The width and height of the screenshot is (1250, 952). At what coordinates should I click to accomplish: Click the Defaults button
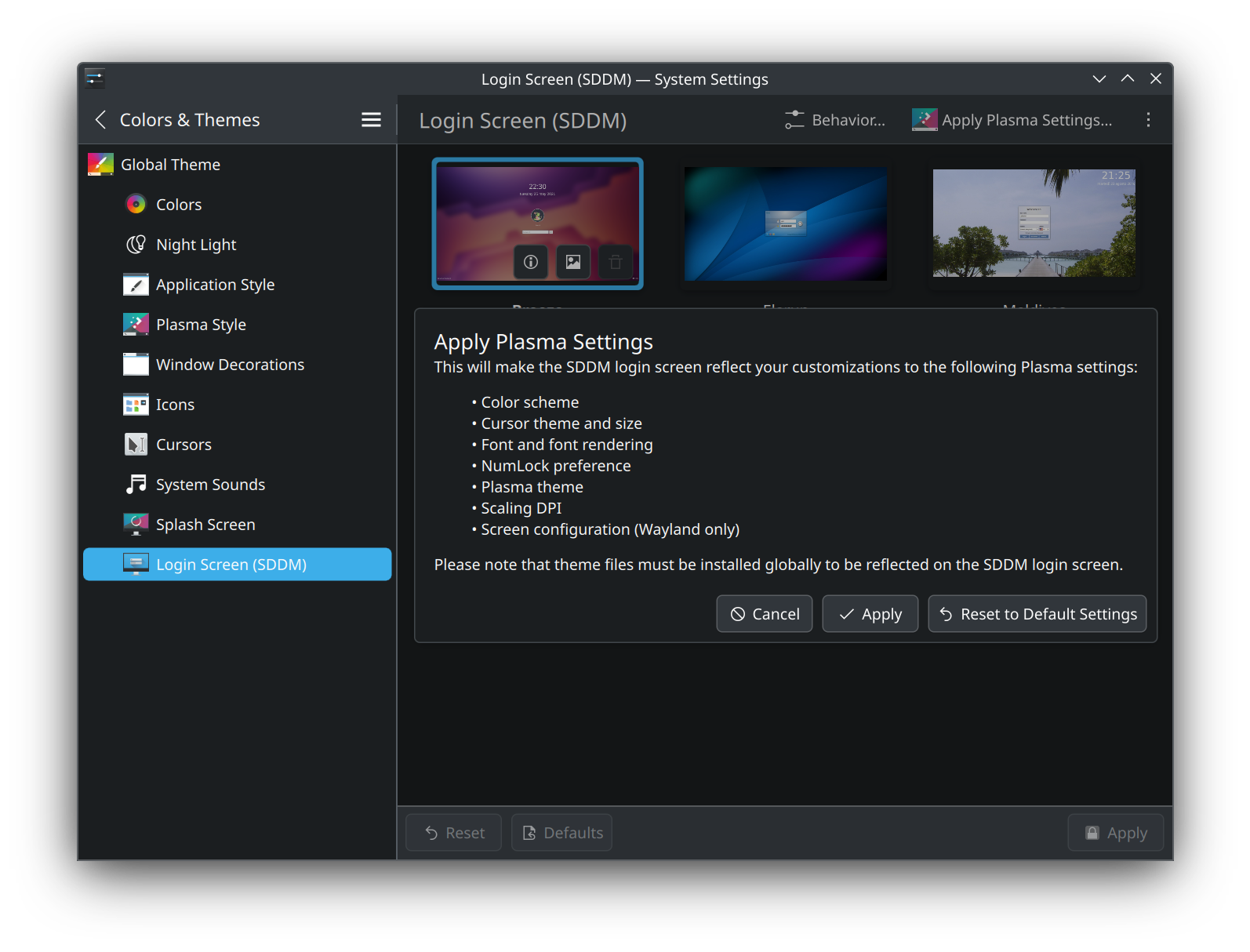pos(562,833)
